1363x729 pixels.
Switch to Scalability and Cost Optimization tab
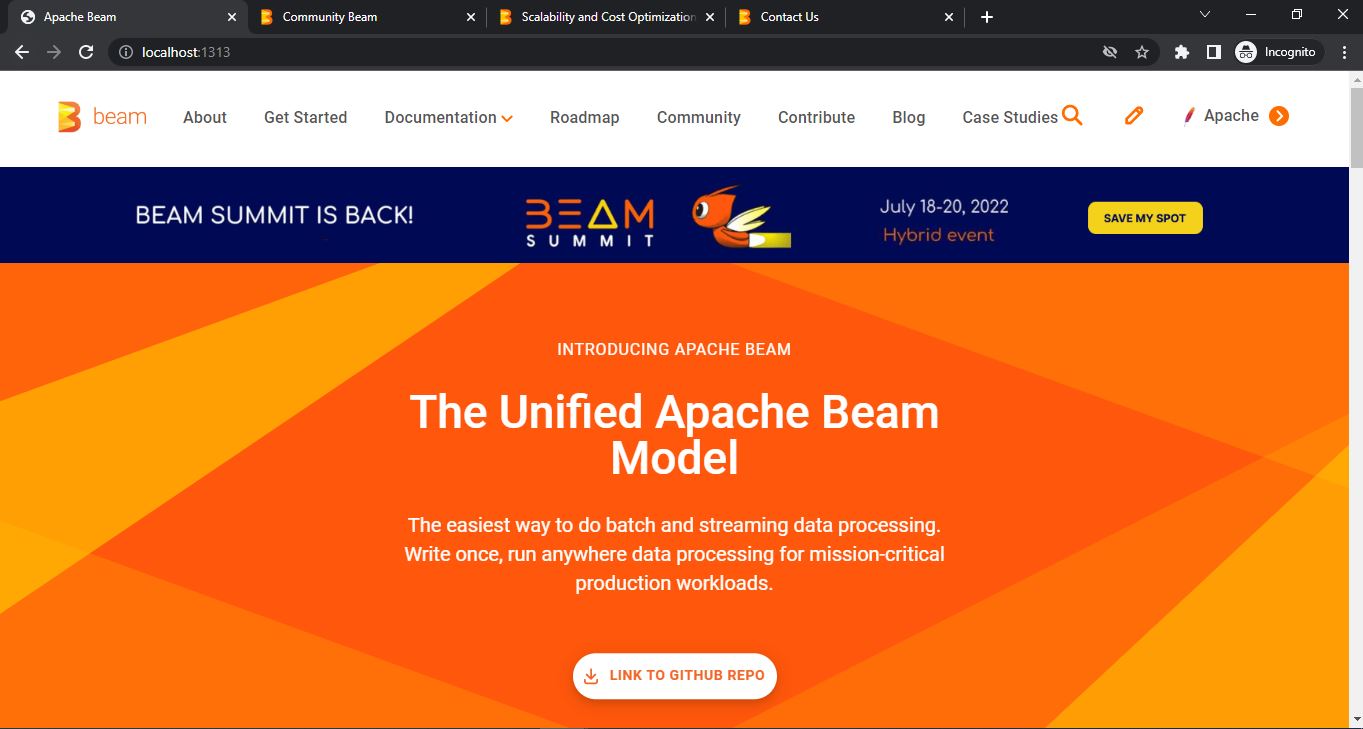[606, 17]
